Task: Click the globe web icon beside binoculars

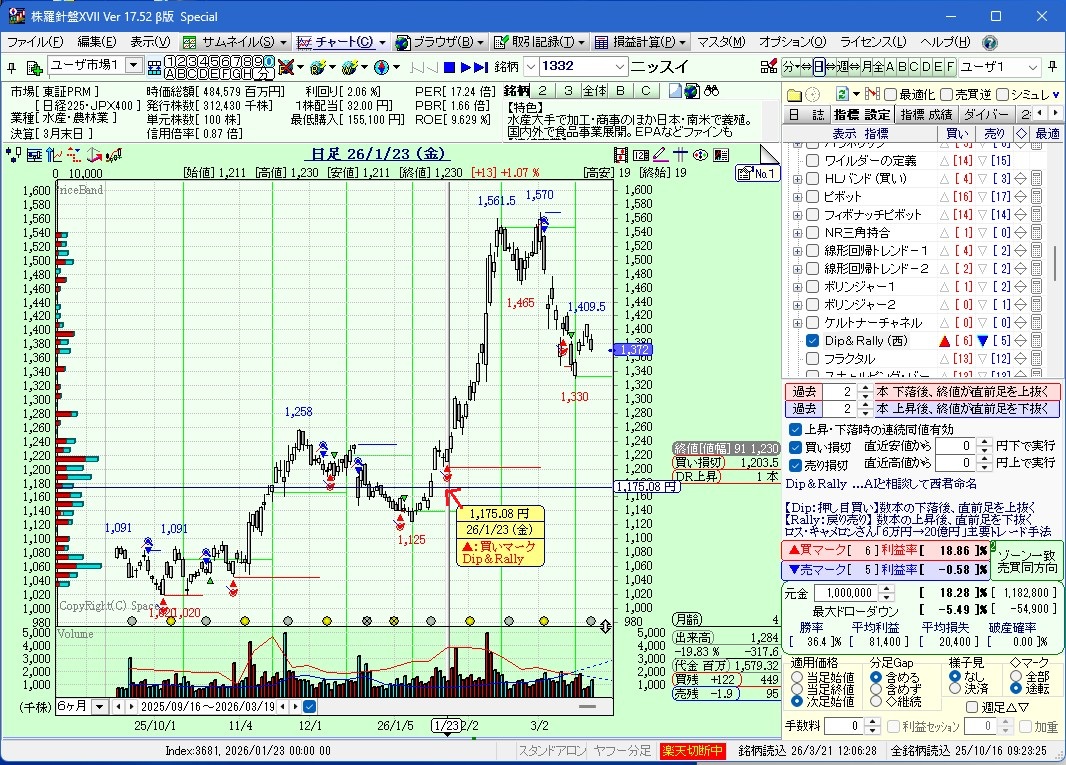Action: point(692,91)
